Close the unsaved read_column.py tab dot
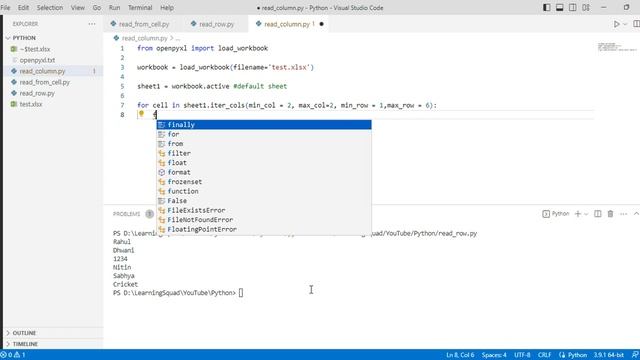 (x=321, y=24)
